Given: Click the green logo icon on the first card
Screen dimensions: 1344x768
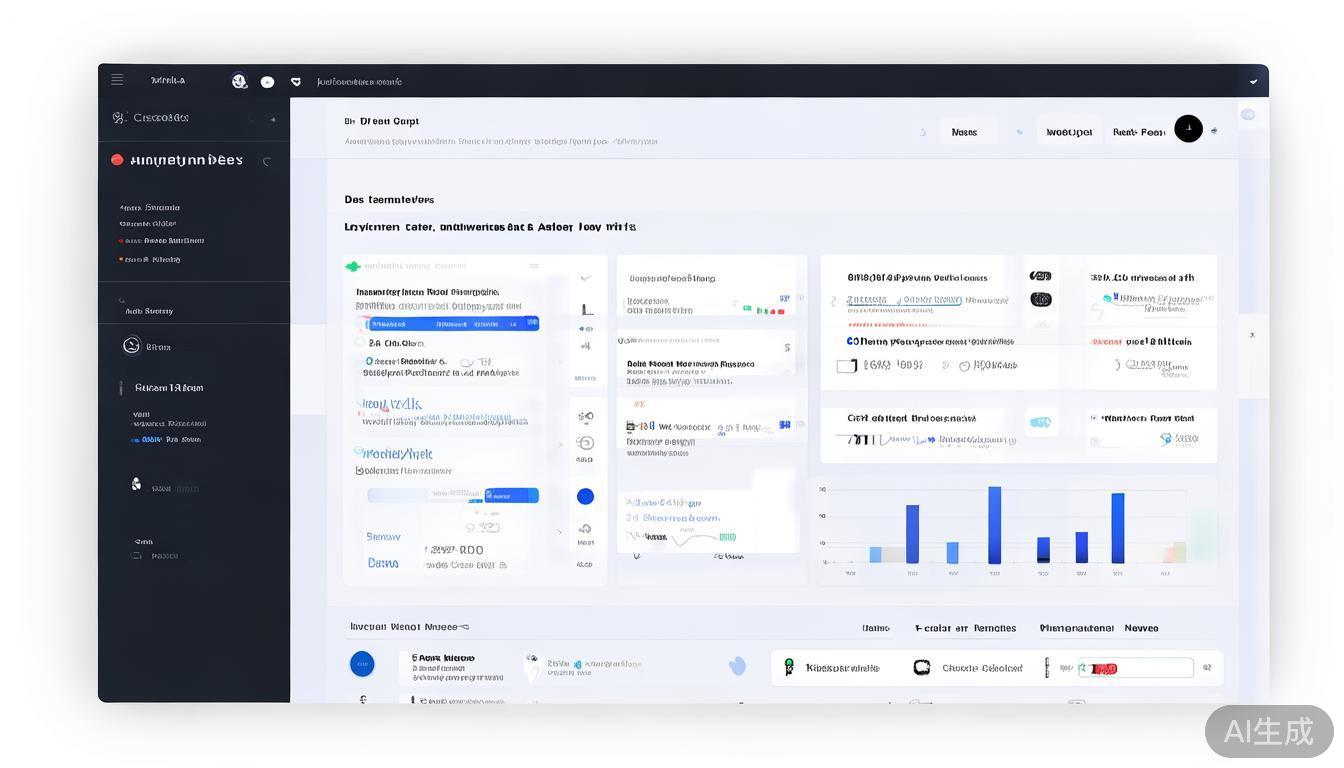Looking at the screenshot, I should point(352,266).
